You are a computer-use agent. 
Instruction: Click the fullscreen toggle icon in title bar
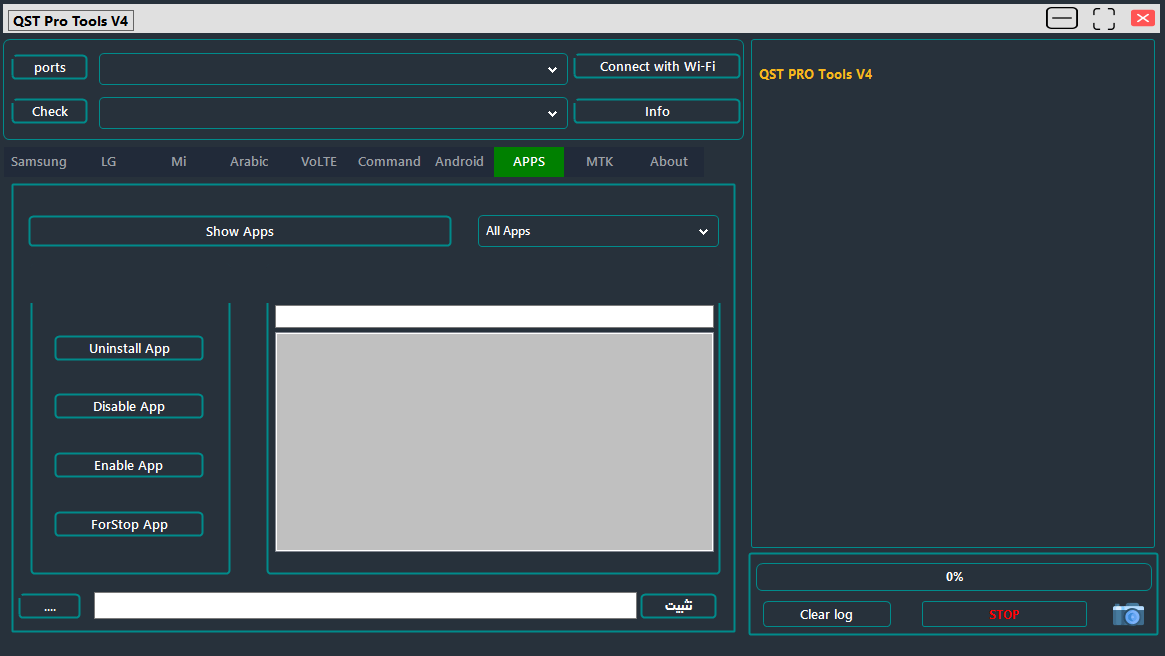coord(1103,18)
